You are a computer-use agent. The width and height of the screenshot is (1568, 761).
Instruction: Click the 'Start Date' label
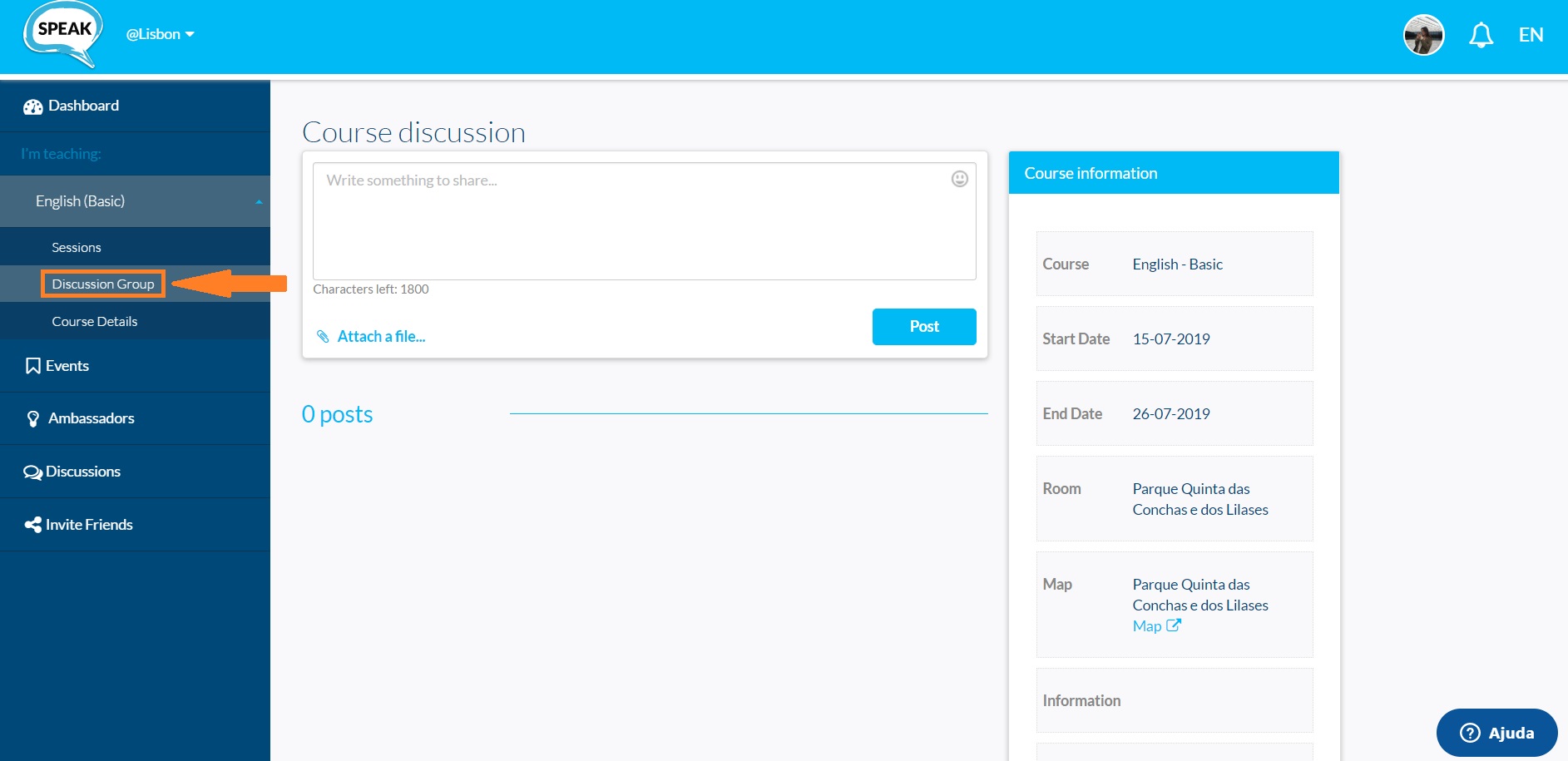point(1076,339)
